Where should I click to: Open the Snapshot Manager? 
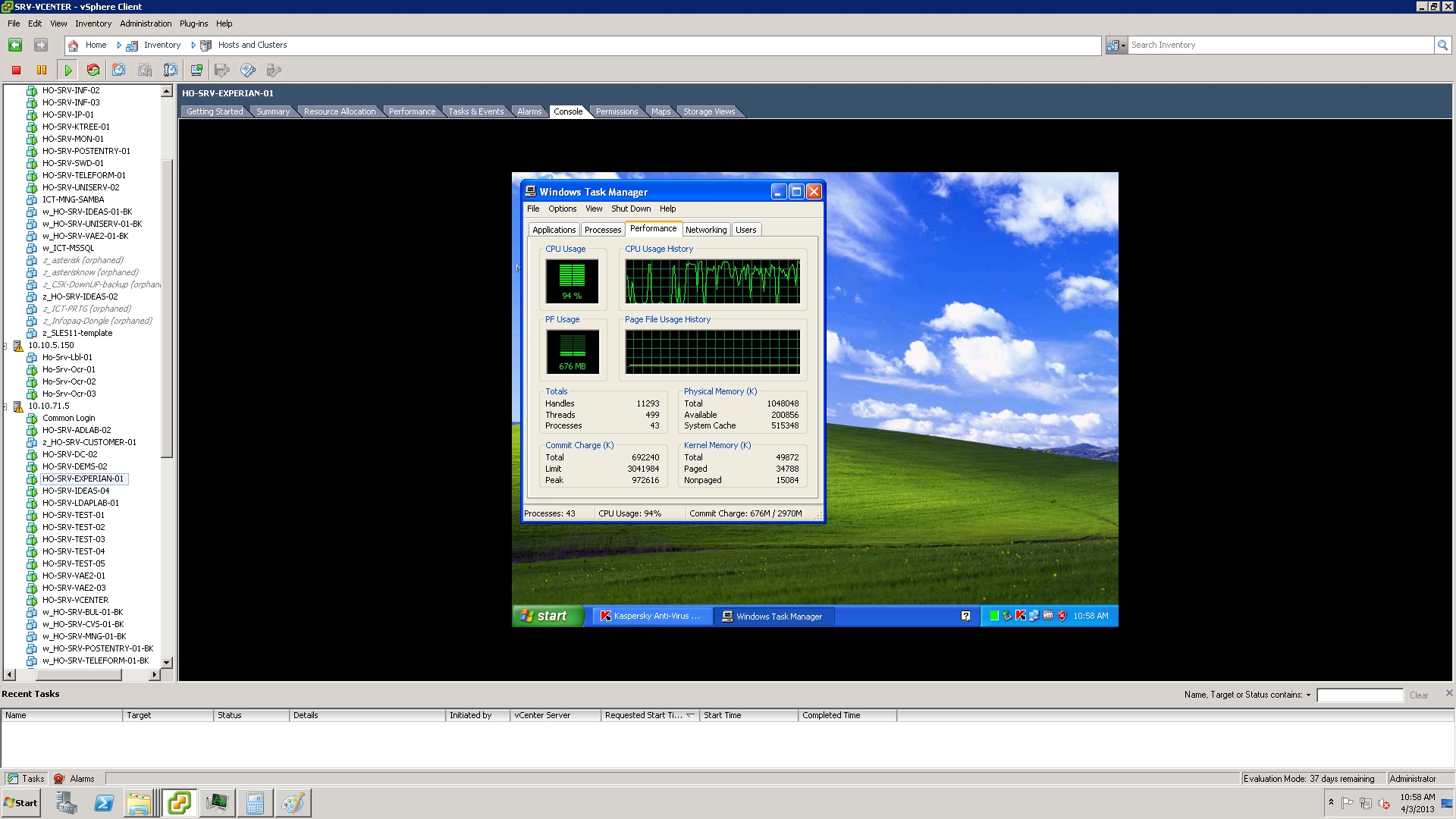171,70
